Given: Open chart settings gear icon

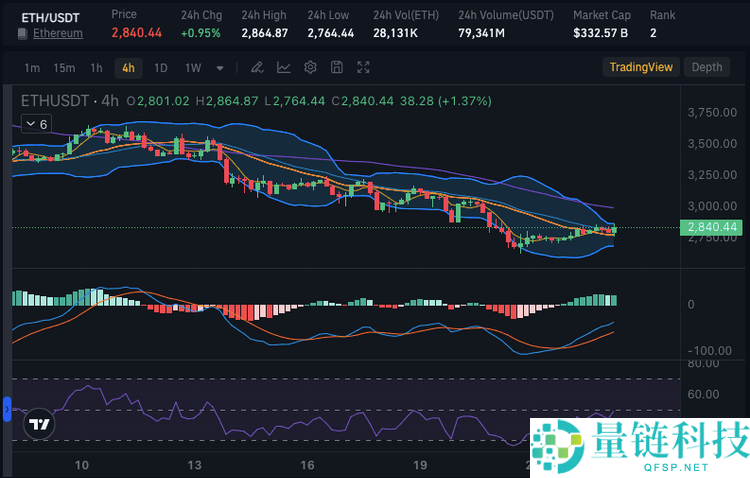Looking at the screenshot, I should 310,67.
